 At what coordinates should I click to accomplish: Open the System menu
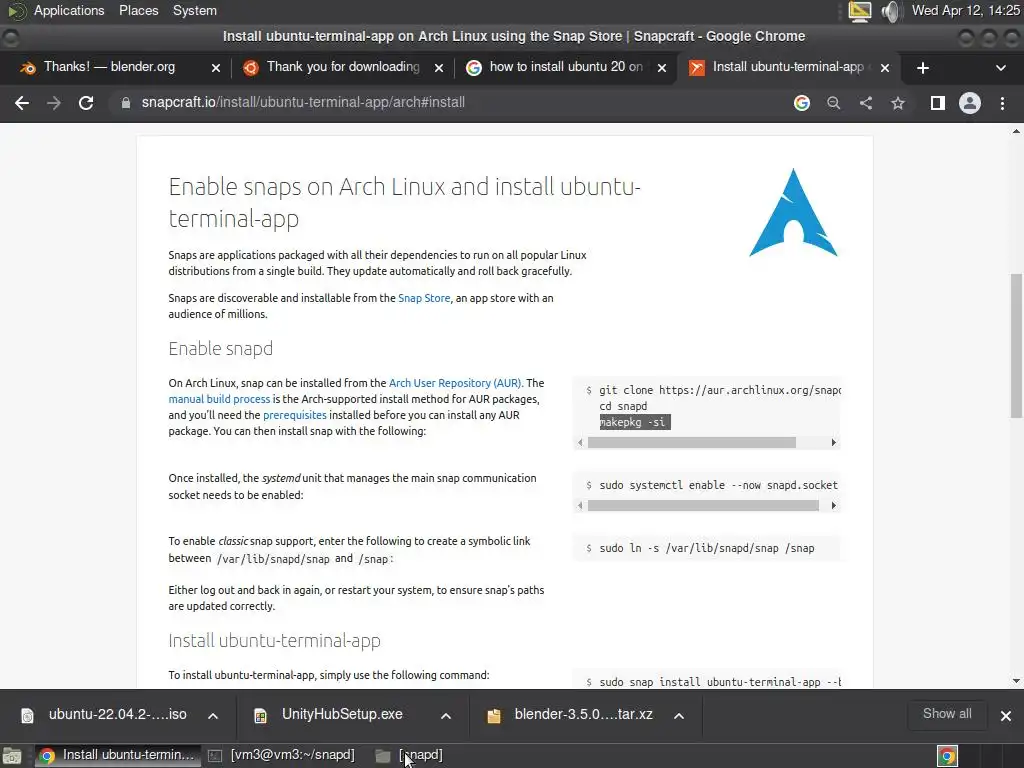click(195, 10)
